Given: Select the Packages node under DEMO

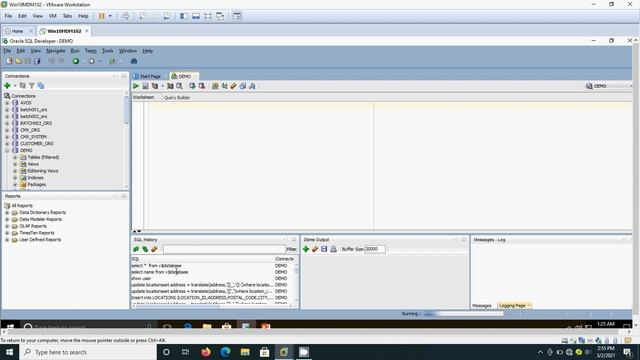Looking at the screenshot, I should pyautogui.click(x=36, y=184).
